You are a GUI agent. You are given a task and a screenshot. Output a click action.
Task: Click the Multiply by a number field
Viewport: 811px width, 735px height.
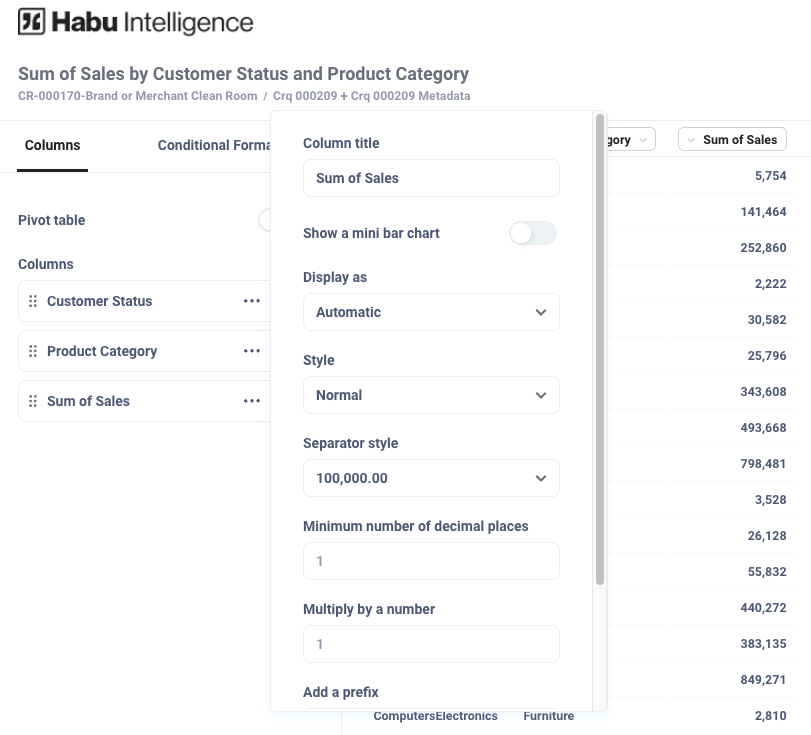tap(431, 644)
